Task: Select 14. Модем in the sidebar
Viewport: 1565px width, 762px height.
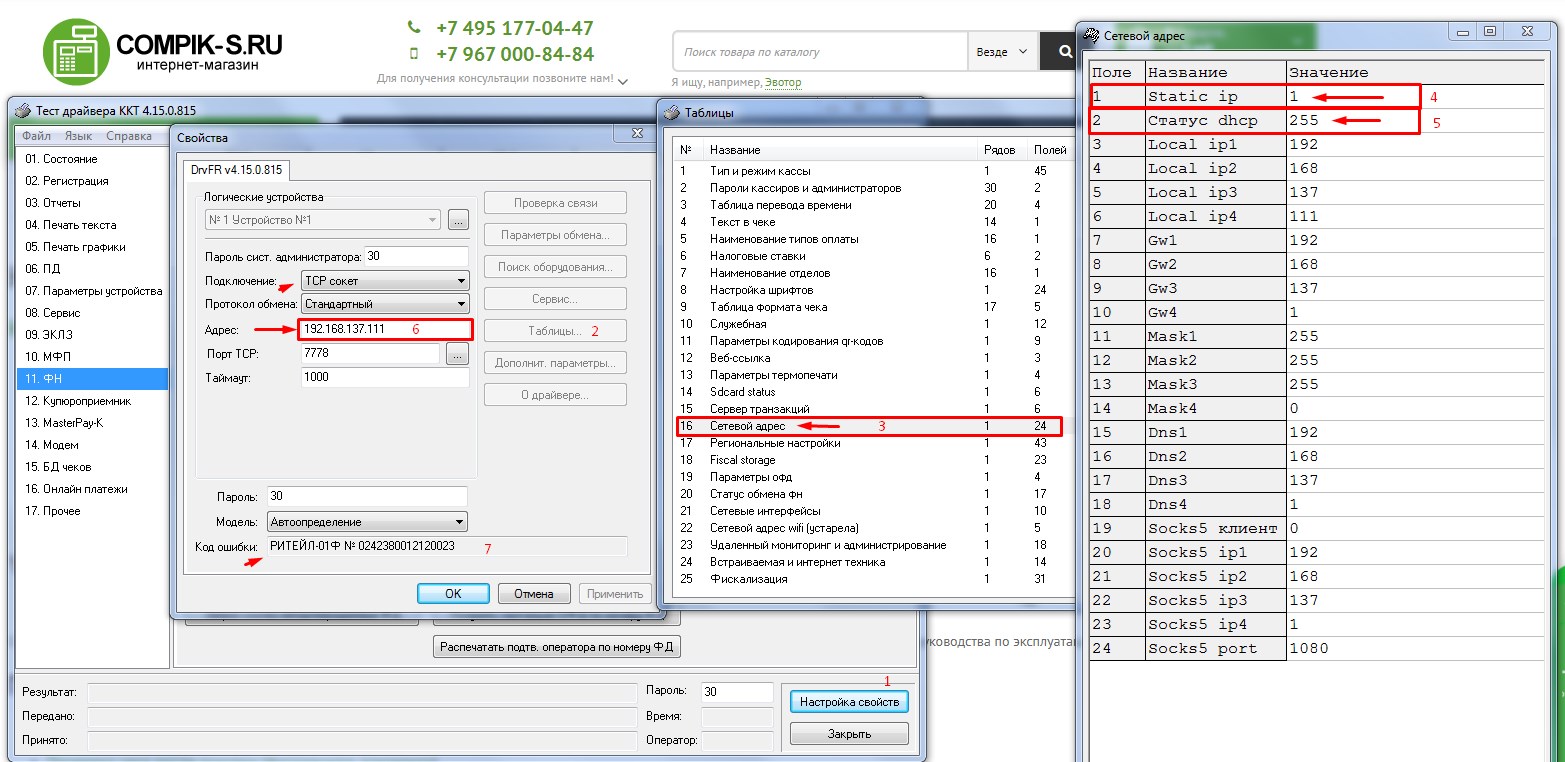Action: (x=94, y=445)
